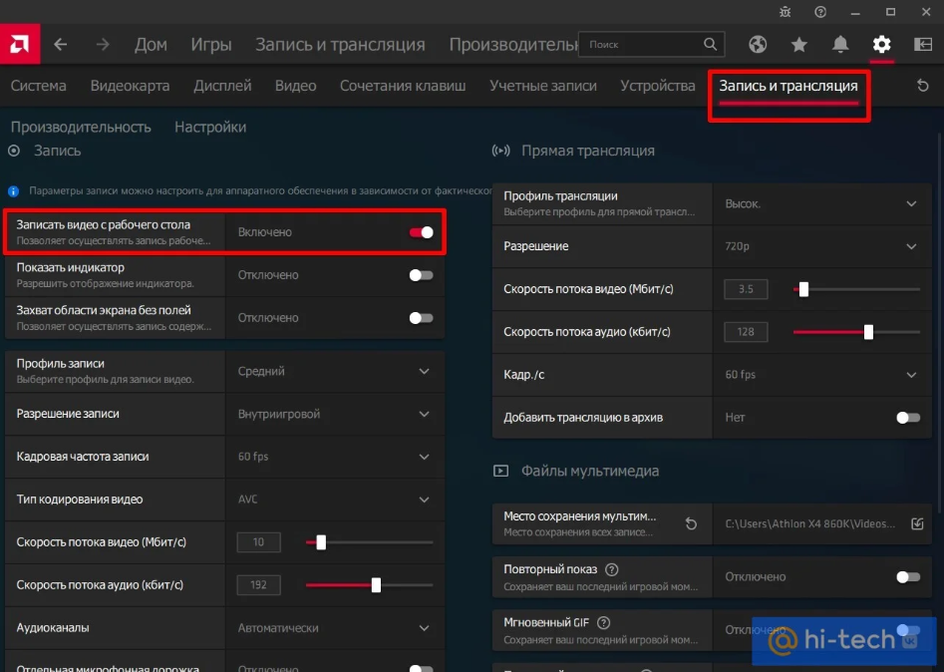Click the media save path C:\Users\Athlon
Image resolution: width=944 pixels, height=672 pixels.
(810, 524)
